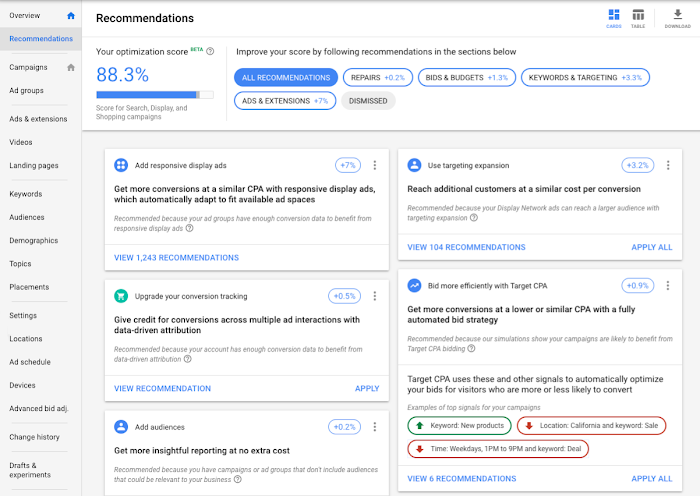The image size is (700, 496).
Task: Open Campaigns in the sidebar
Action: pos(29,68)
